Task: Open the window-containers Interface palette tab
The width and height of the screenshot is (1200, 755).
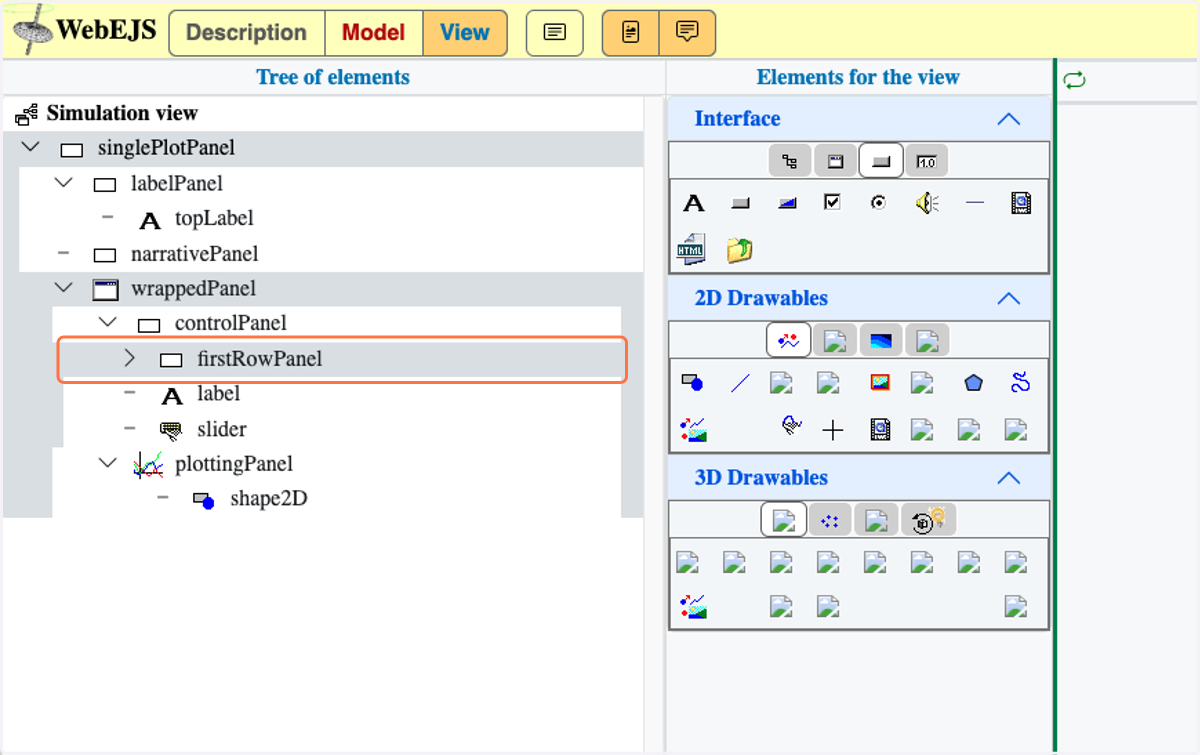Action: pyautogui.click(x=836, y=161)
